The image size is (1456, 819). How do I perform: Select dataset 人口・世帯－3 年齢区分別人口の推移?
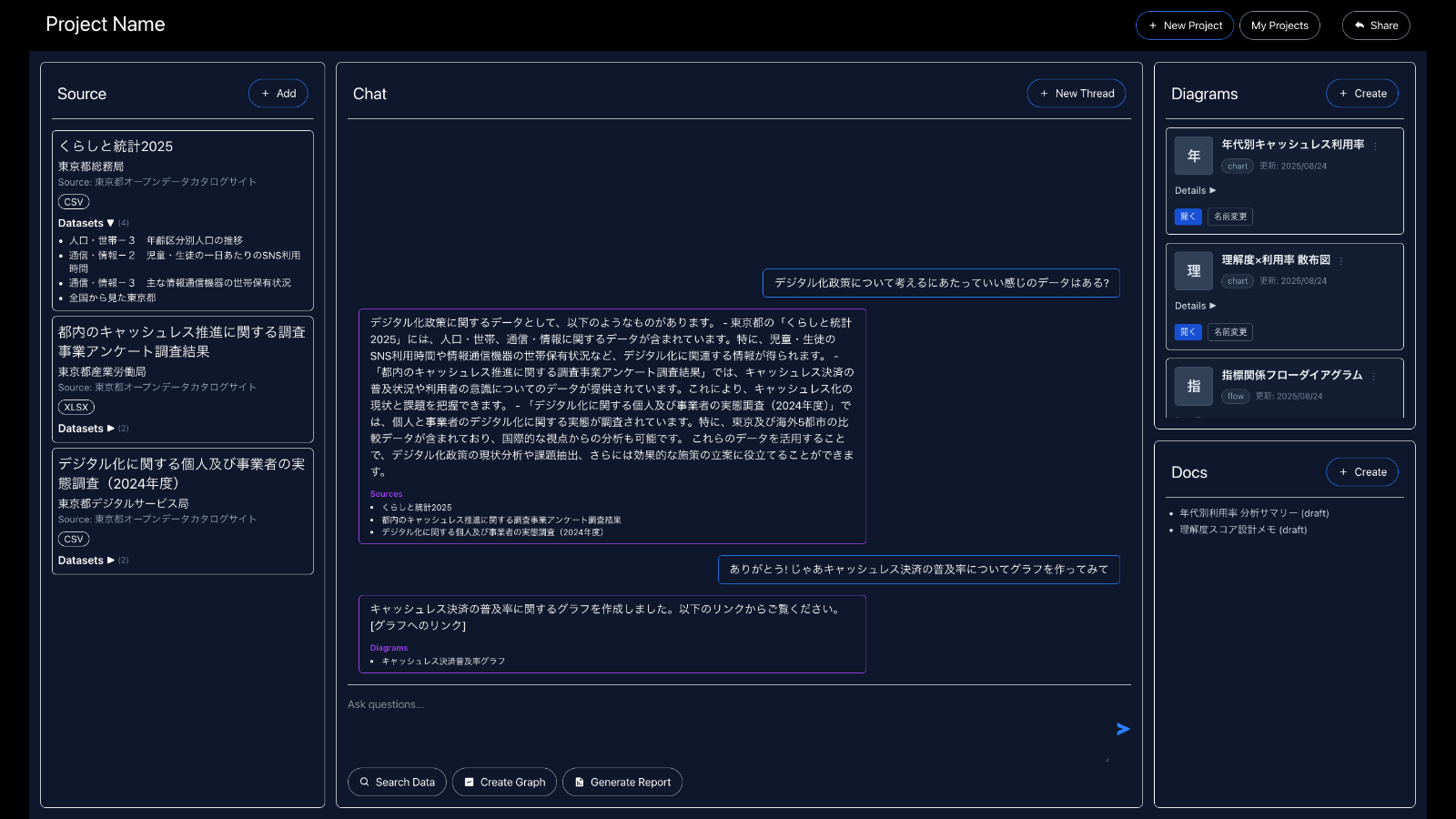(156, 240)
